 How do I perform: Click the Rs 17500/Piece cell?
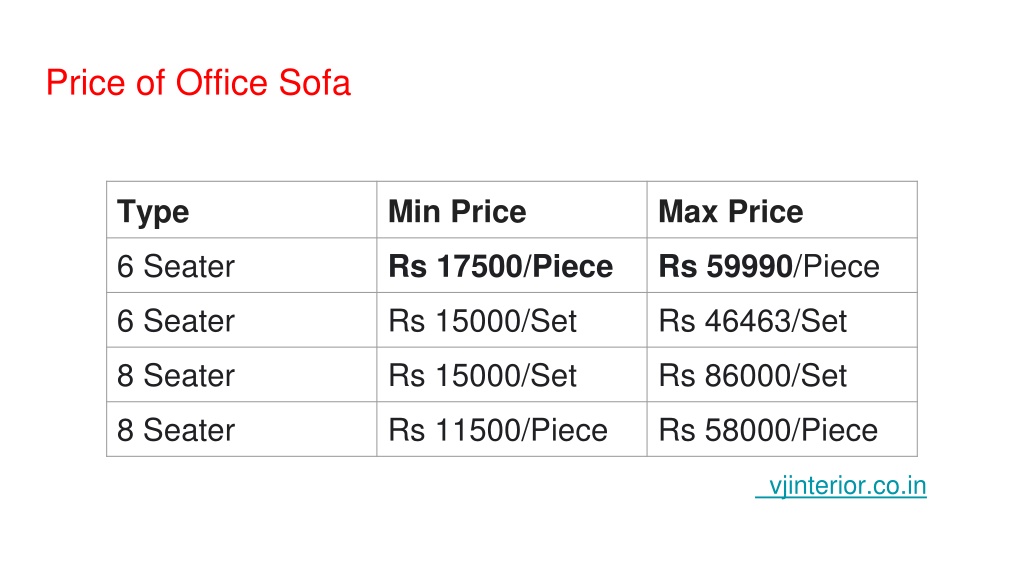coord(500,266)
